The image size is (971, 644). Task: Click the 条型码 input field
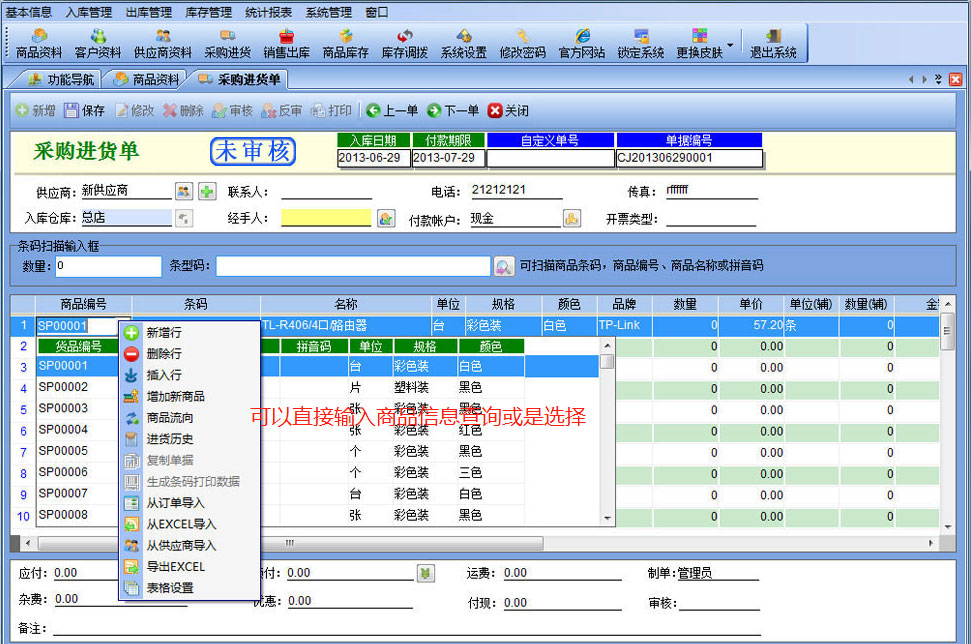(354, 266)
